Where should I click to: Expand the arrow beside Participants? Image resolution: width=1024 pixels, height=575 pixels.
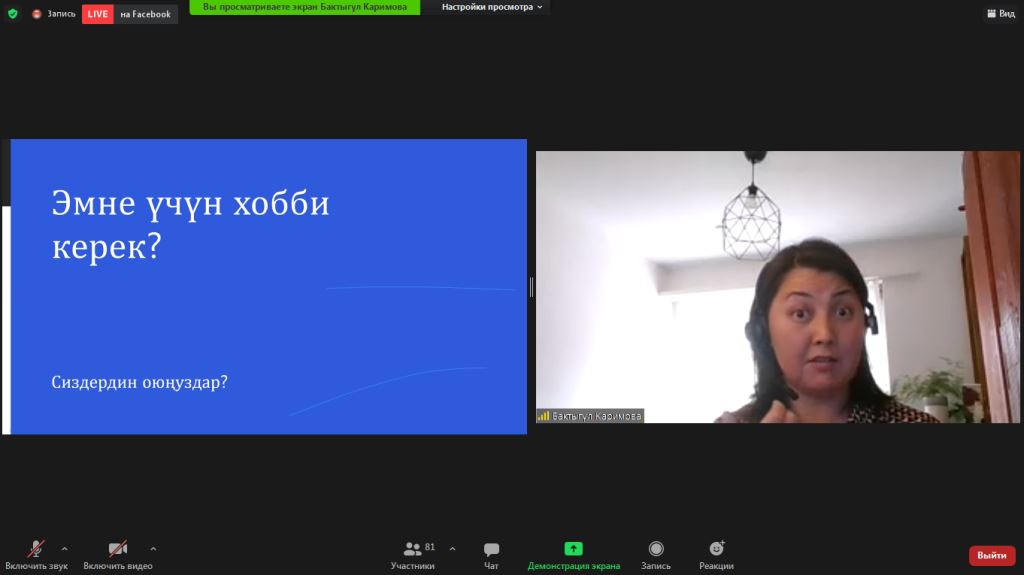click(452, 548)
